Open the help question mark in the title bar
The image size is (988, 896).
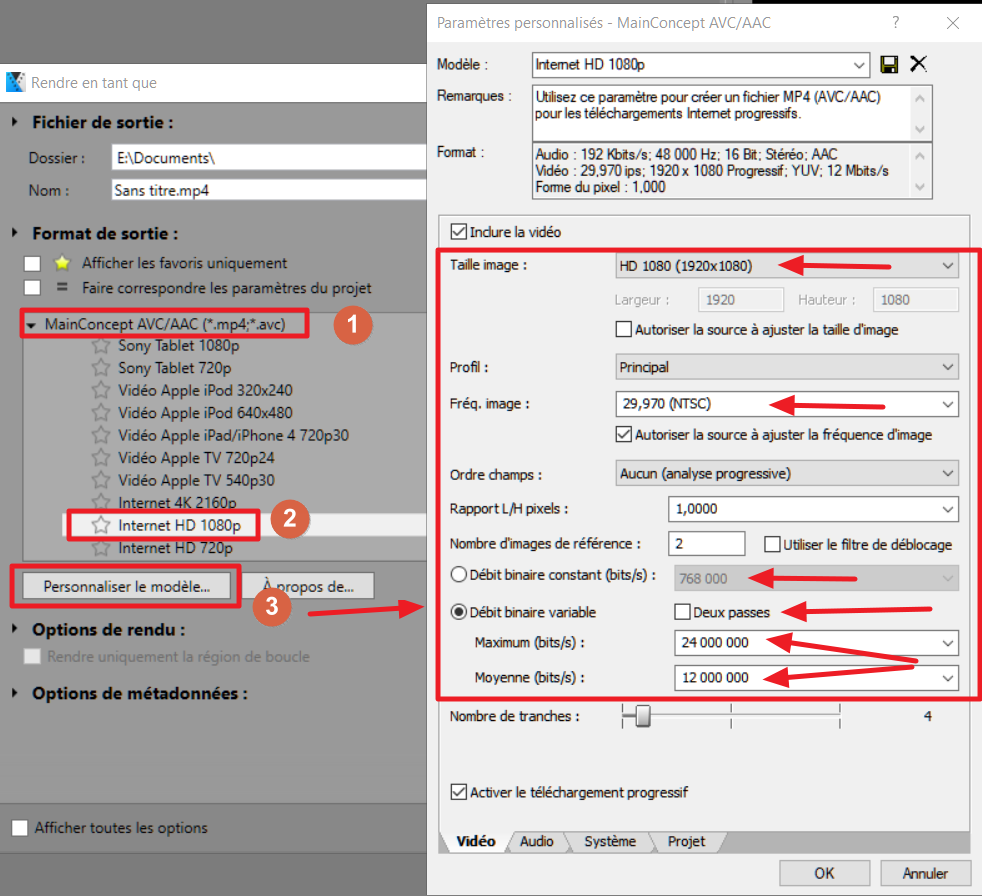point(895,23)
